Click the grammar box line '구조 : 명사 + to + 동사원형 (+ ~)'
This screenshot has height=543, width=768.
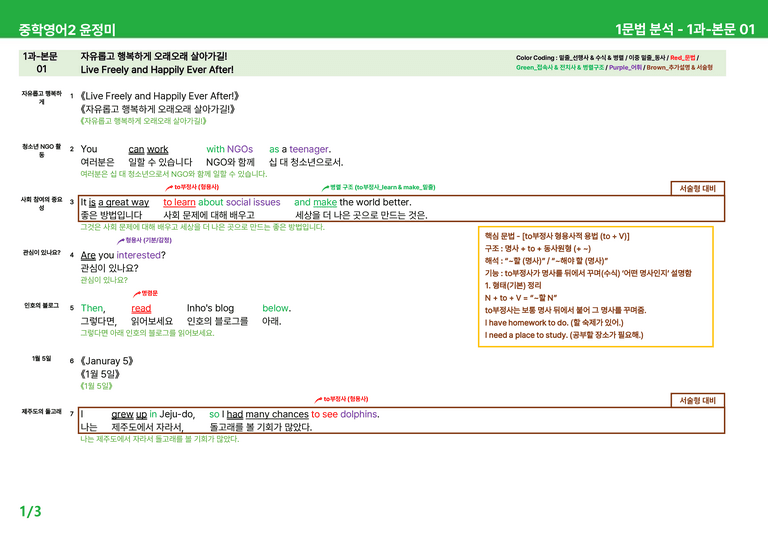[x=538, y=248]
